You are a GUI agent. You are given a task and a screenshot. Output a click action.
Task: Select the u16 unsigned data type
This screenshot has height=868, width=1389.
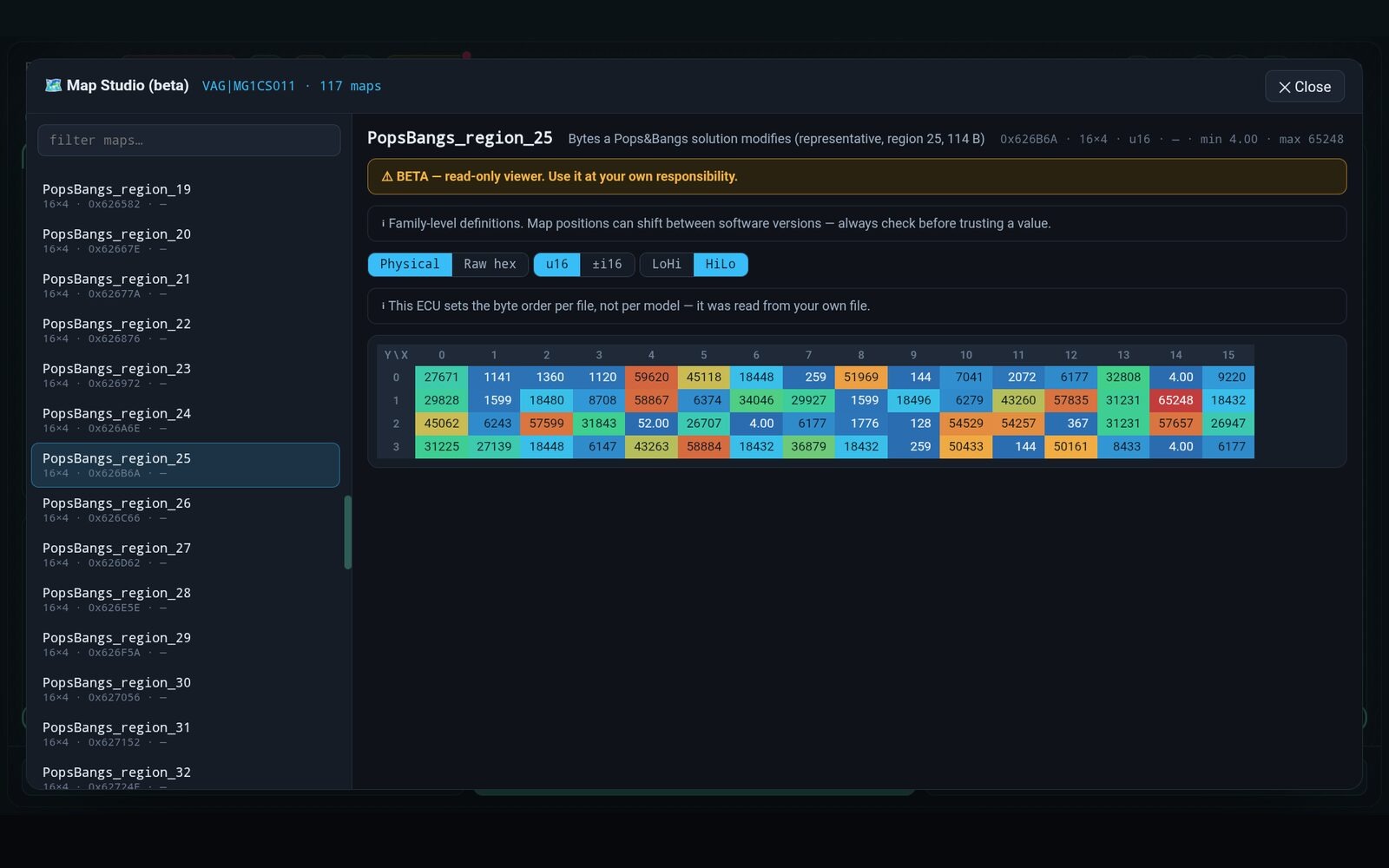pyautogui.click(x=556, y=264)
